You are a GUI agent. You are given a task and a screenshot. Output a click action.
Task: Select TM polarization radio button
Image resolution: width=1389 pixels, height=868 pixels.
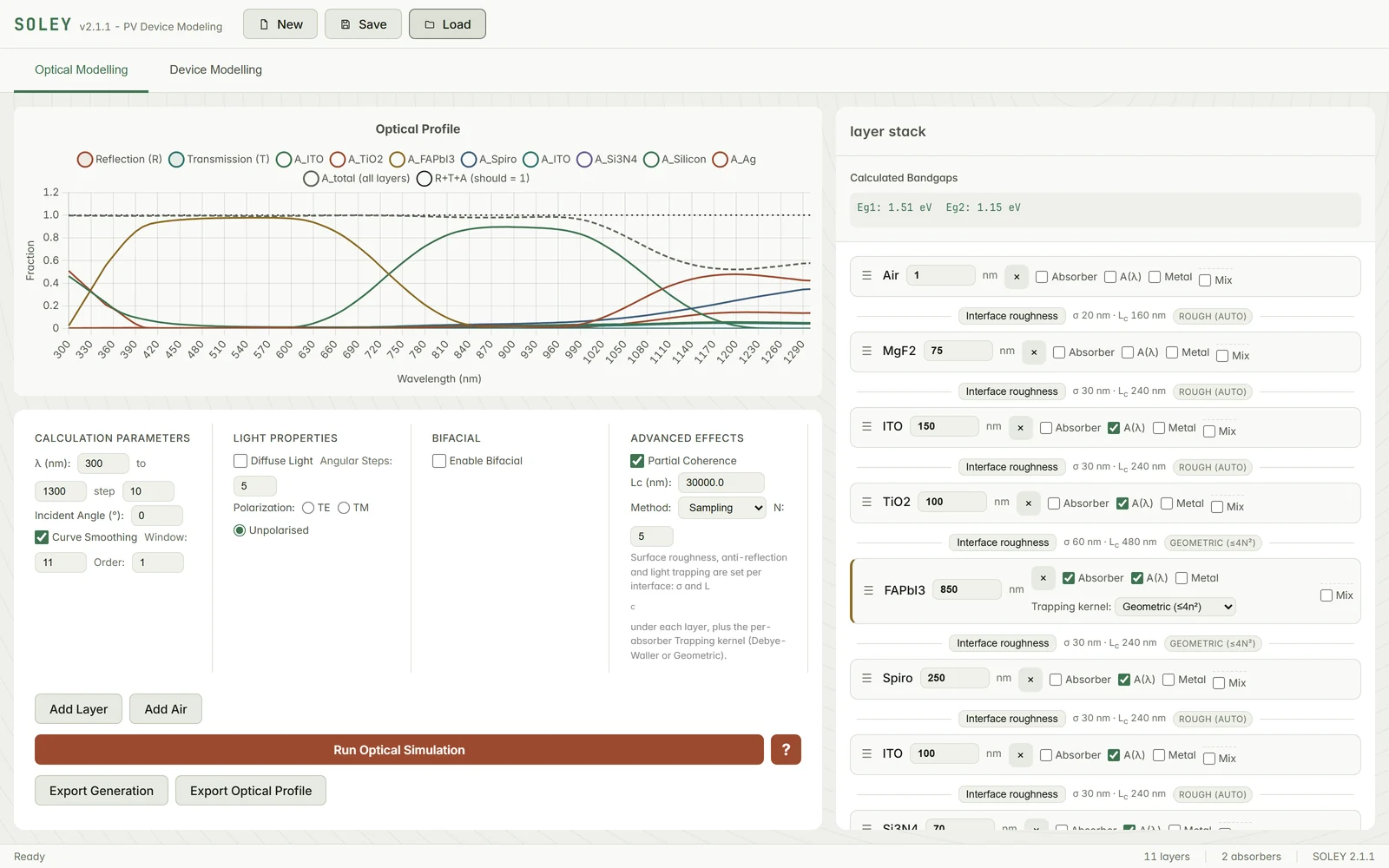pyautogui.click(x=344, y=508)
